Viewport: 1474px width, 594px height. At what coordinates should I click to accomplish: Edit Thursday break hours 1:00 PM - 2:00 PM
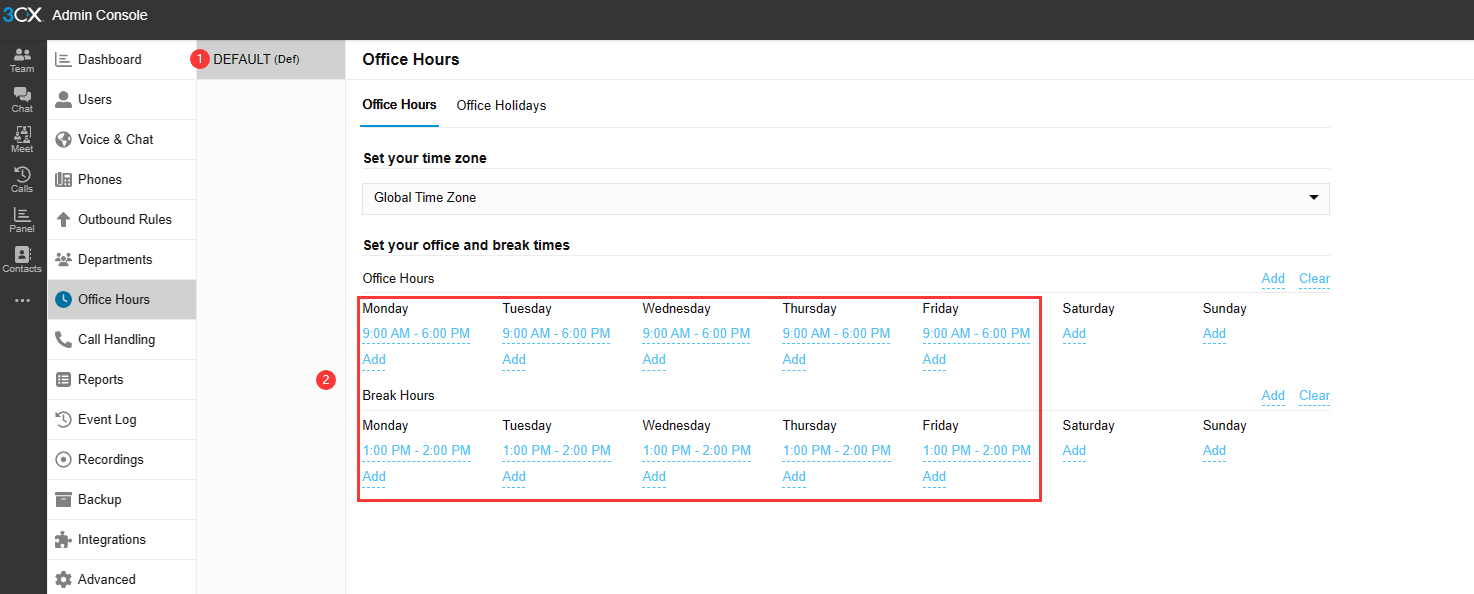click(x=836, y=451)
